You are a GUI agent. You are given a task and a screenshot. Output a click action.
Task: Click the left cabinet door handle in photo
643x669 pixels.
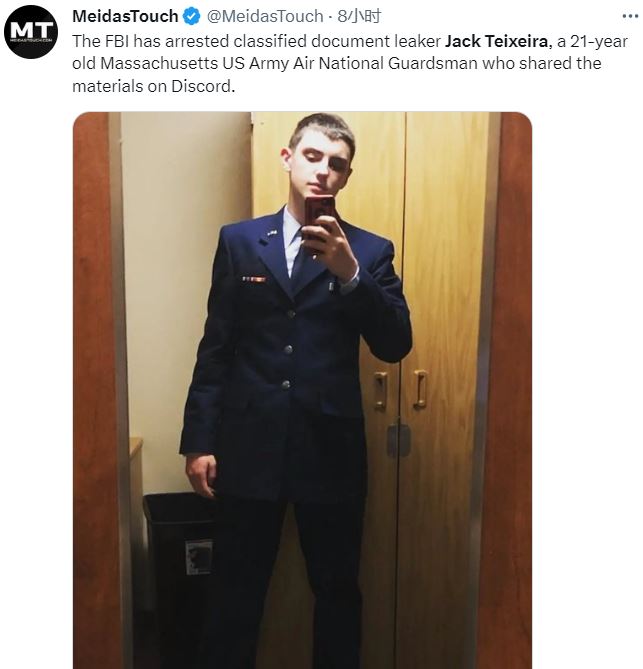point(380,390)
